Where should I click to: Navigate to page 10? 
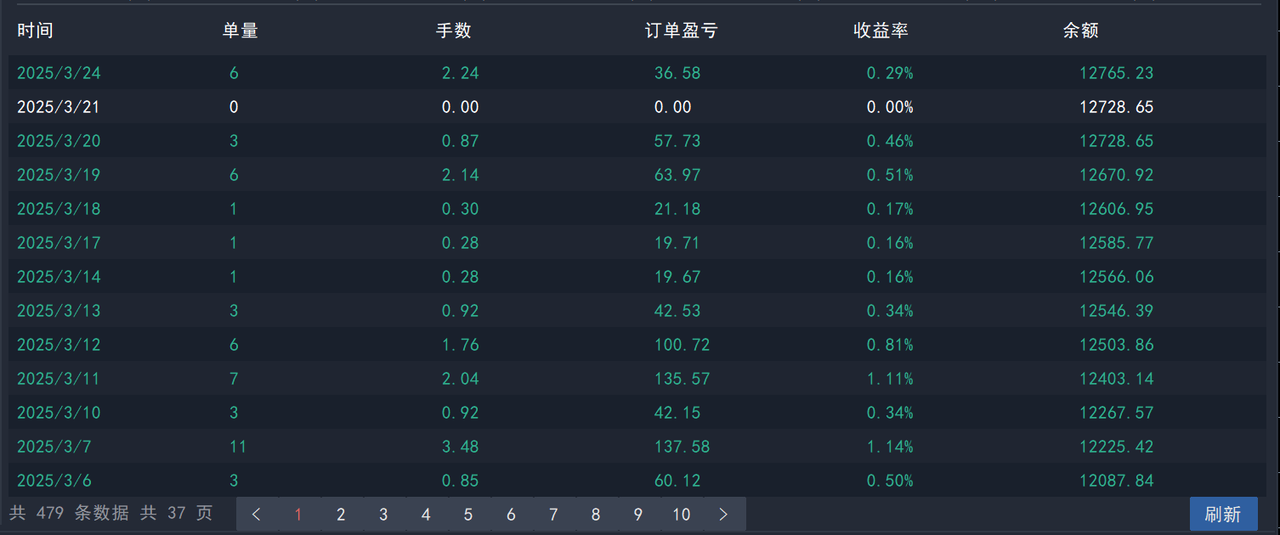681,514
